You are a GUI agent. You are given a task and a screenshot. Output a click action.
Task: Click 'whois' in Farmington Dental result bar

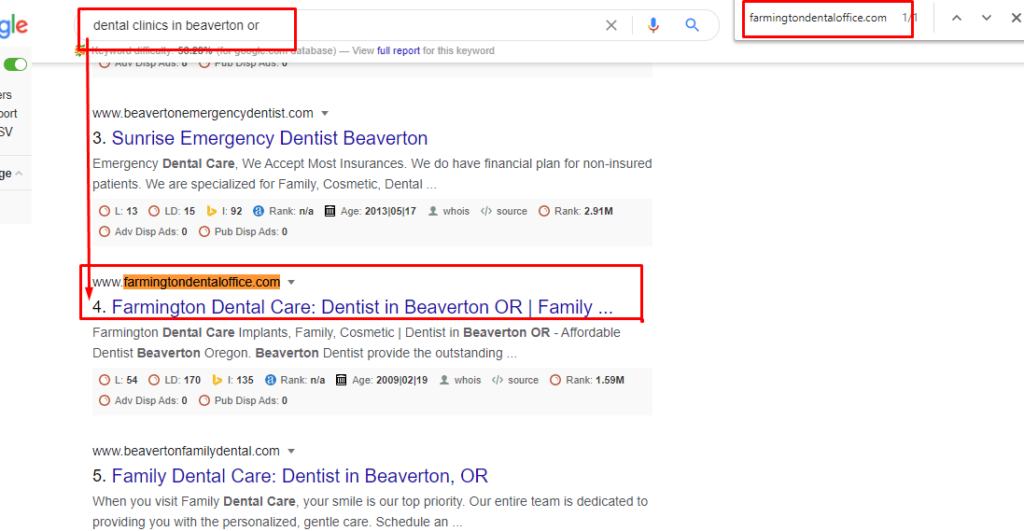pos(467,380)
